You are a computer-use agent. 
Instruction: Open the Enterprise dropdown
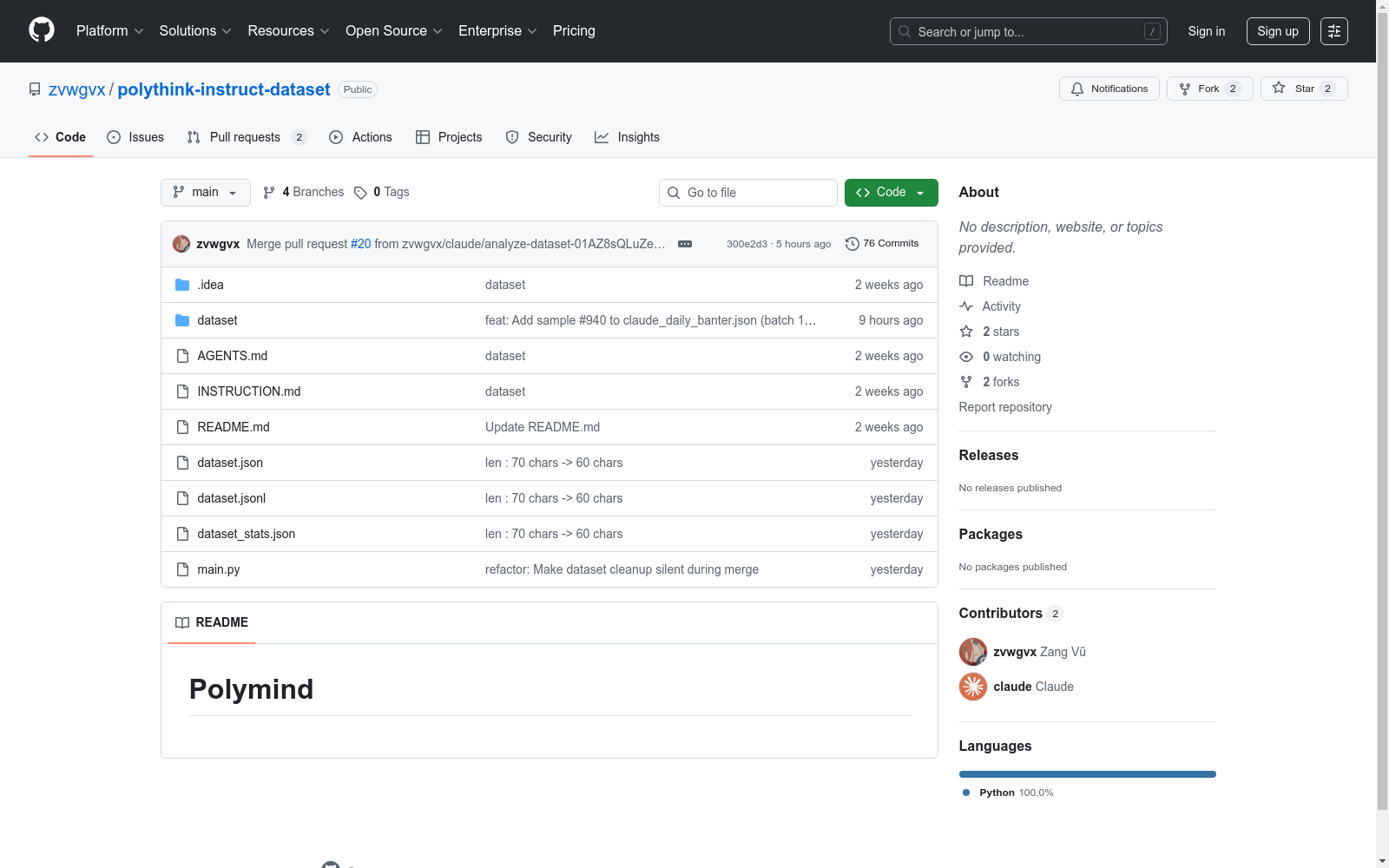(497, 31)
